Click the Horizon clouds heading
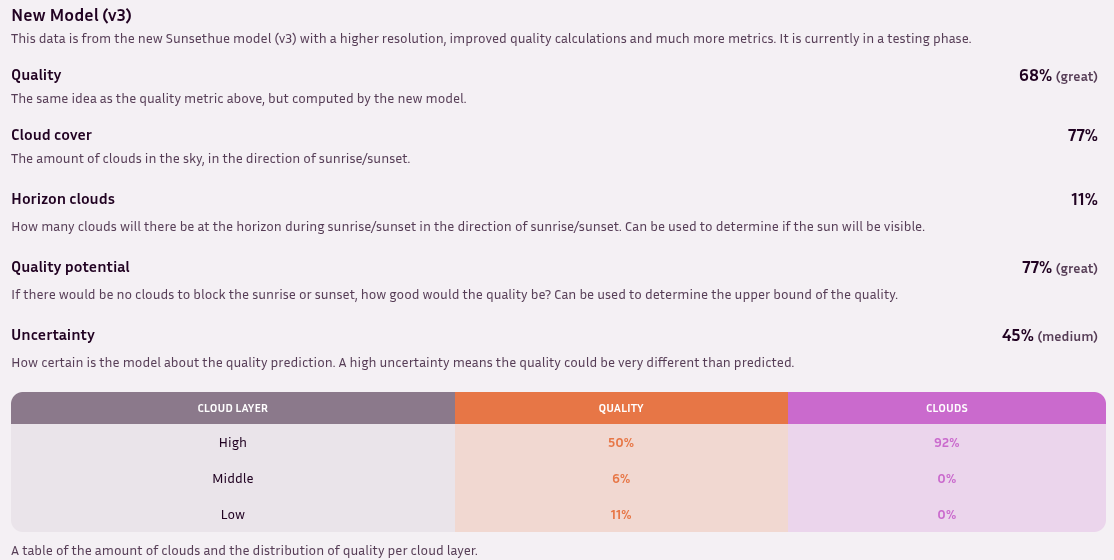Screen dimensions: 1114x560 (63, 199)
